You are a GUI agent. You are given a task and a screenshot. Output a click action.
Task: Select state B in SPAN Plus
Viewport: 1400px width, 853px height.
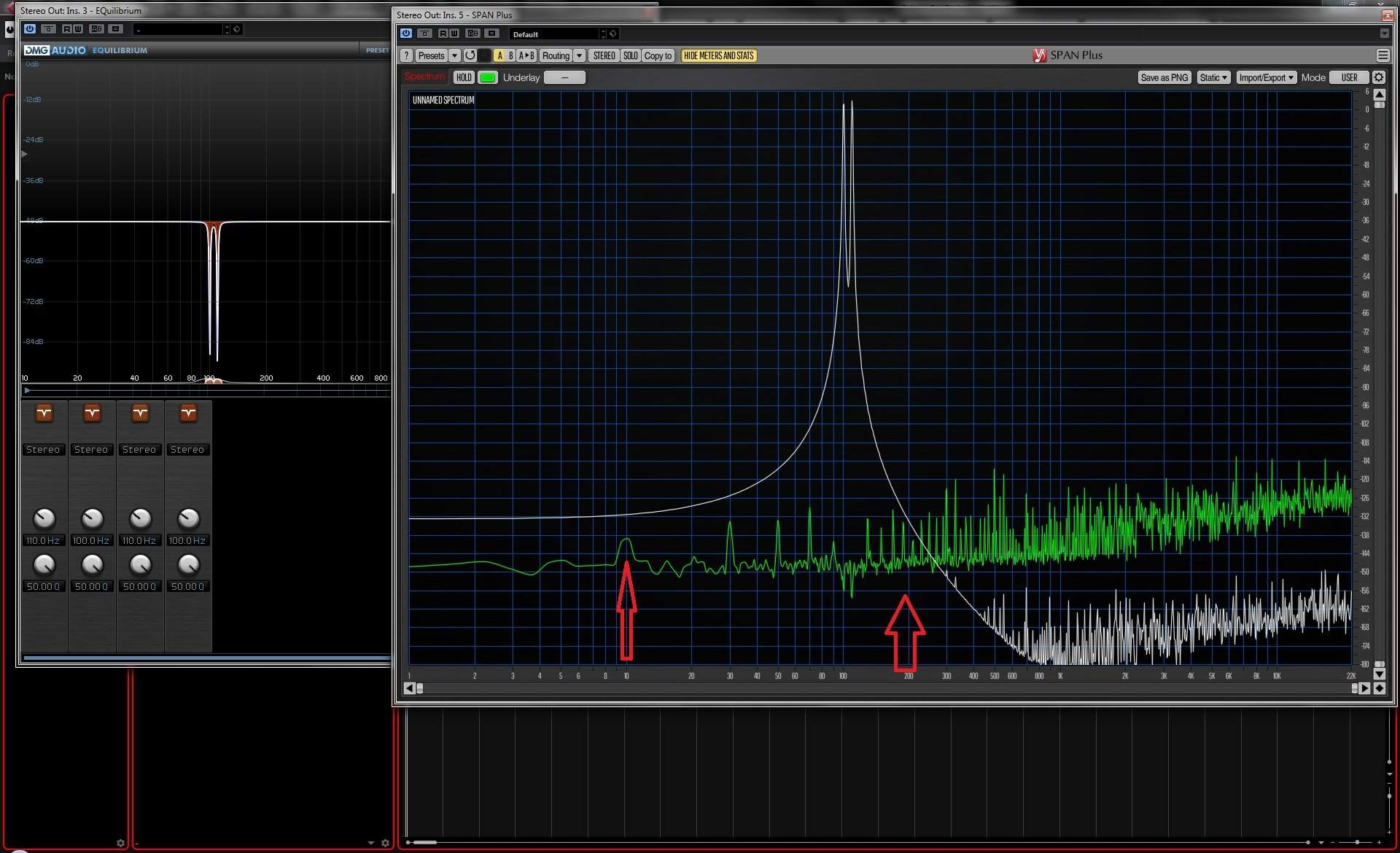510,55
